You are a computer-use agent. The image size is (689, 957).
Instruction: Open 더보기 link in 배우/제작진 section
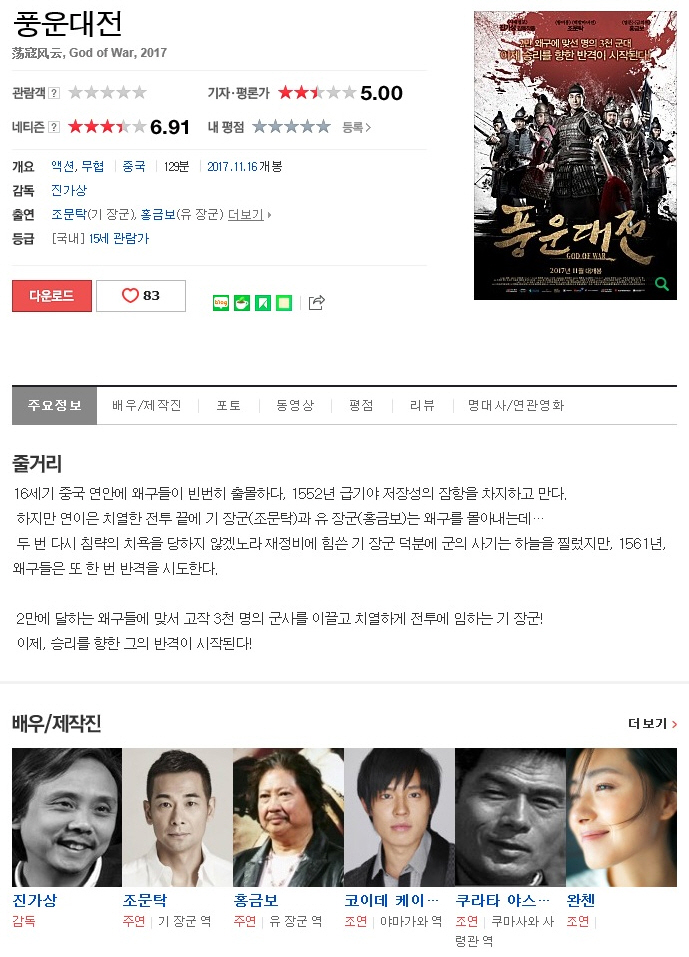pos(652,724)
